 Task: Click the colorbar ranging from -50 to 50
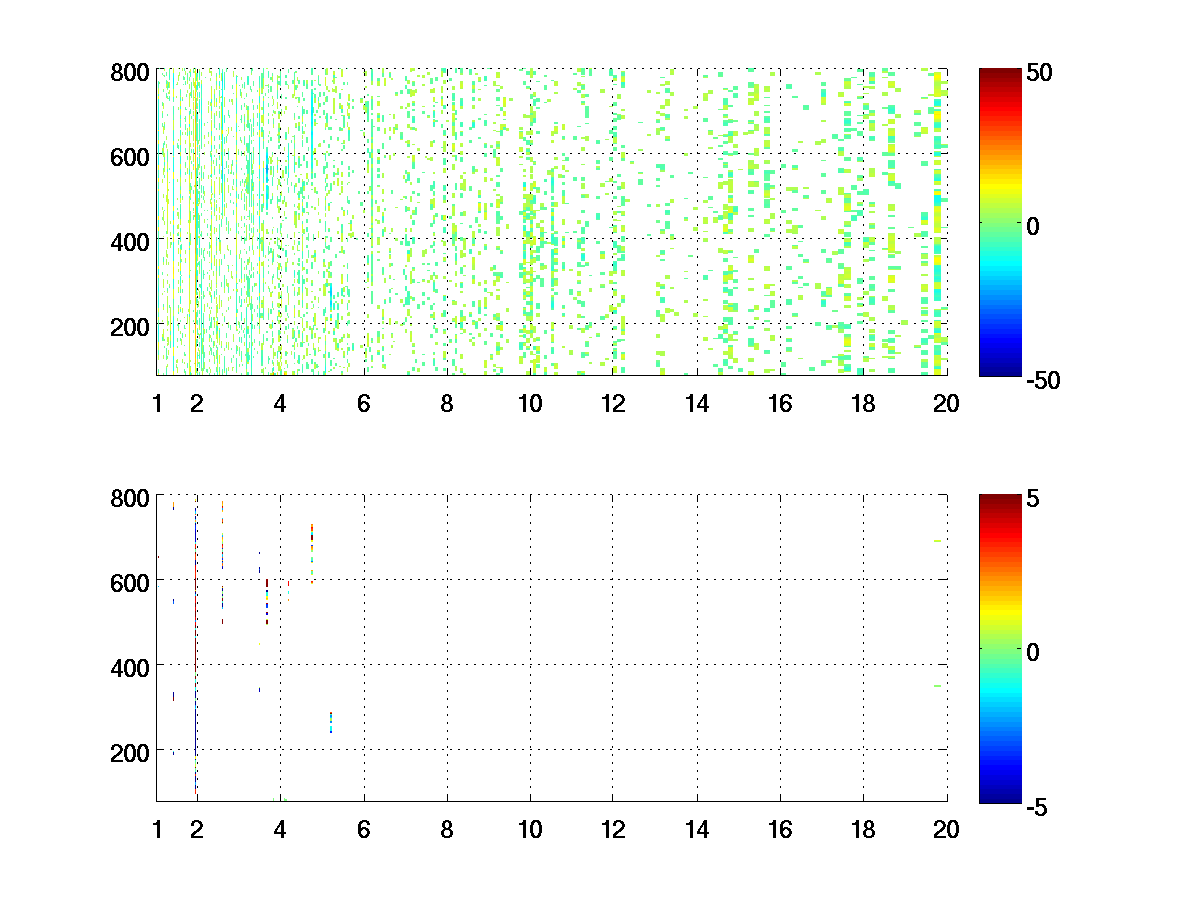[x=1000, y=222]
